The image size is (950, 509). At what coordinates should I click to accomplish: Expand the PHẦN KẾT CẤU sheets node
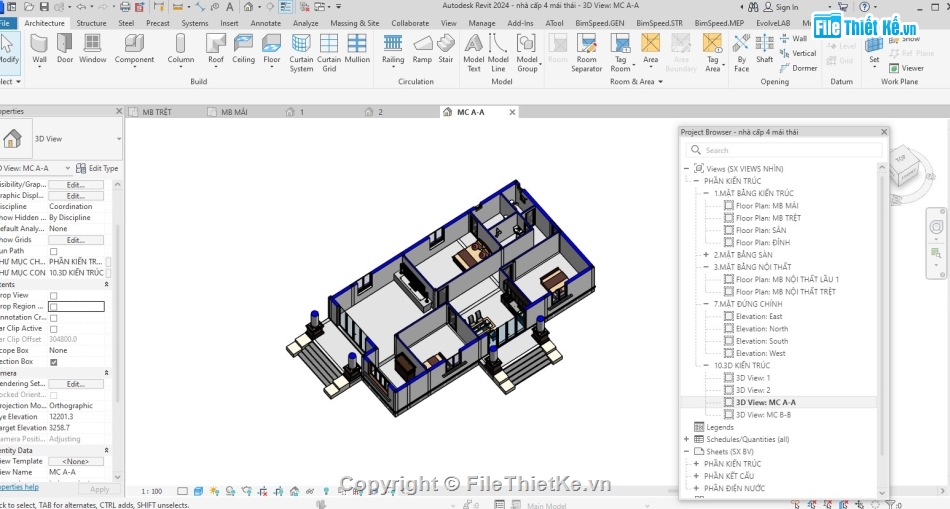point(696,476)
